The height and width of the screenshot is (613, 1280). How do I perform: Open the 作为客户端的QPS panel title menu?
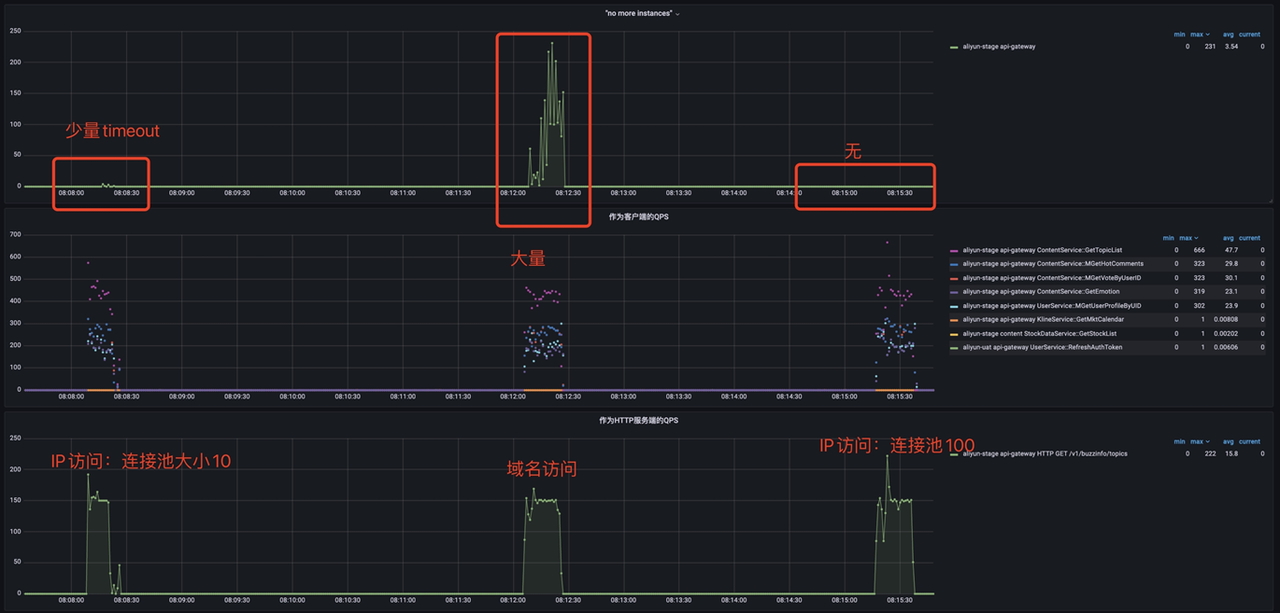[640, 217]
